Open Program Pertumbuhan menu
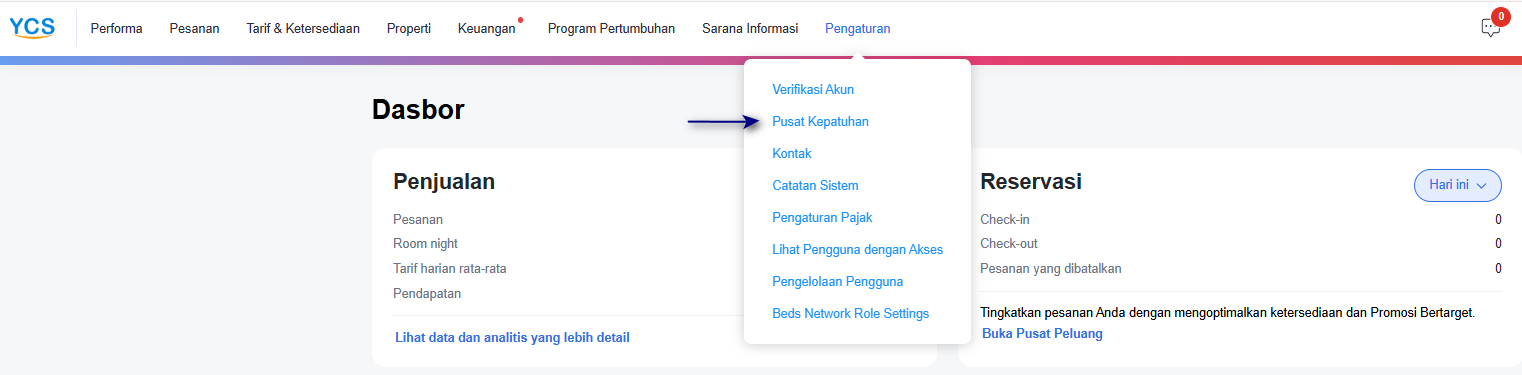 (x=611, y=29)
